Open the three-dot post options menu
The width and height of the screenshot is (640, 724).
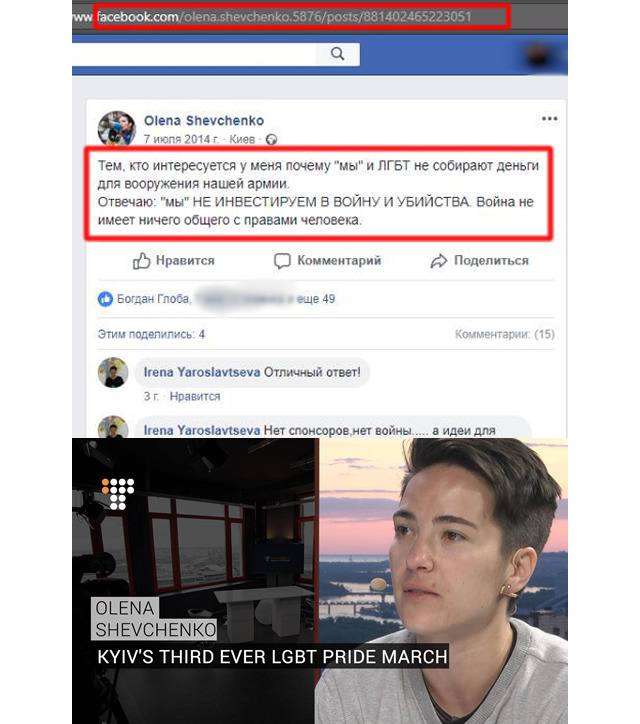(549, 119)
